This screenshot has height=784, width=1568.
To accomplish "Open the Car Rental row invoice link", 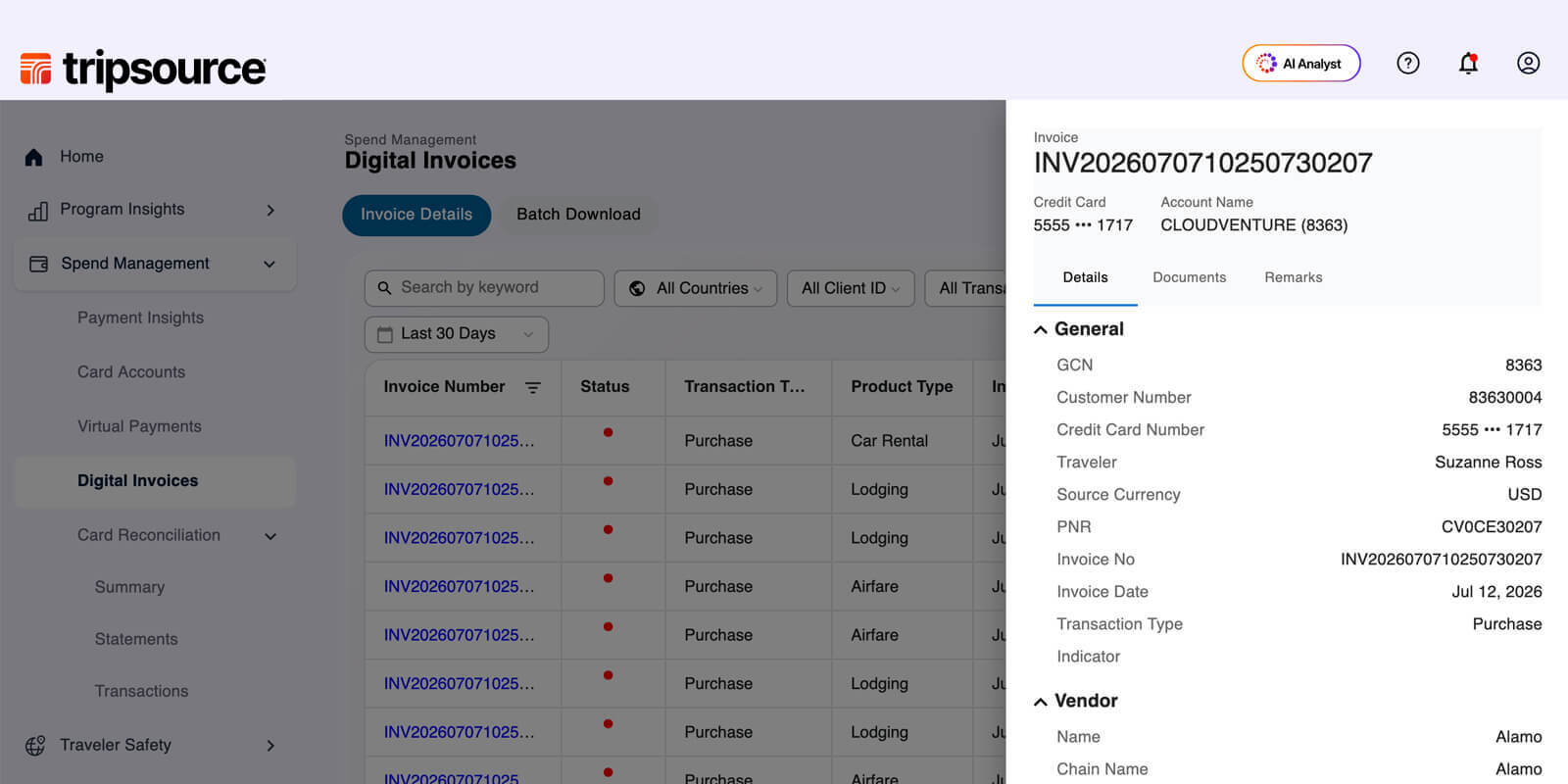I will [x=460, y=441].
